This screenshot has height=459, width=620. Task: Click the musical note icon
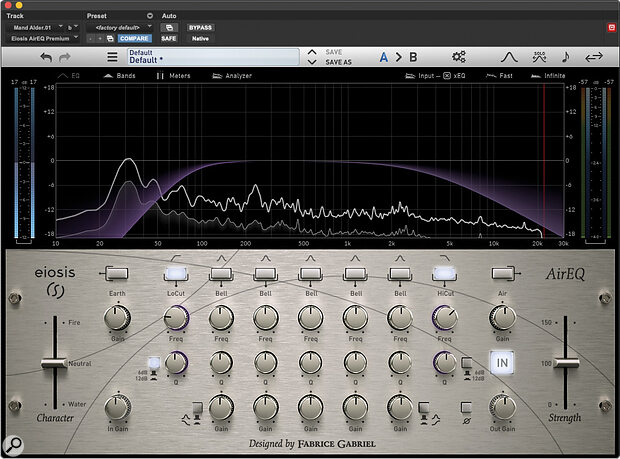point(565,57)
